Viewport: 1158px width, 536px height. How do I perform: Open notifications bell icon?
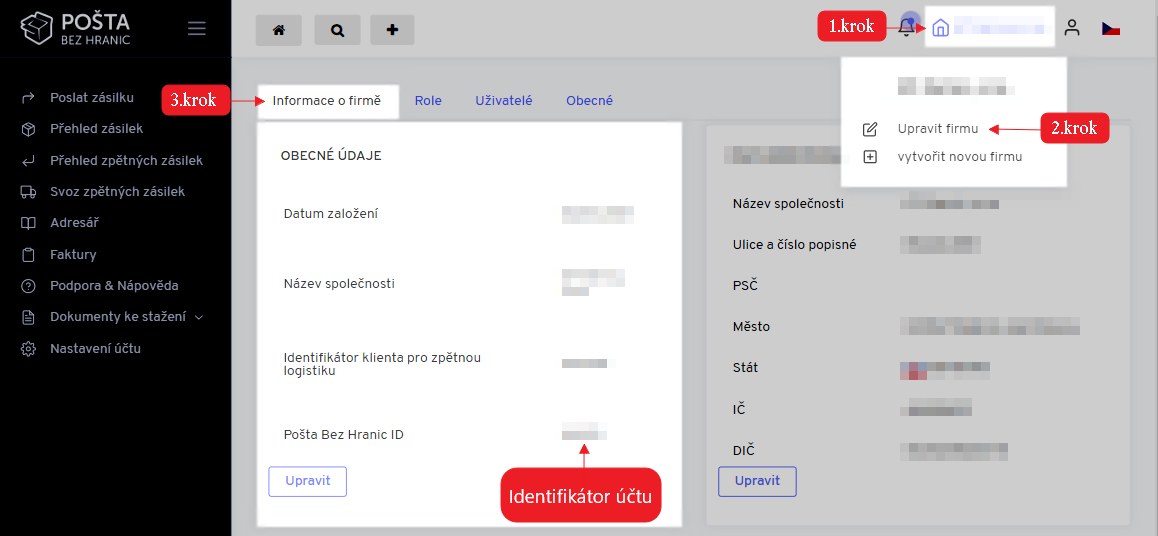pyautogui.click(x=907, y=27)
